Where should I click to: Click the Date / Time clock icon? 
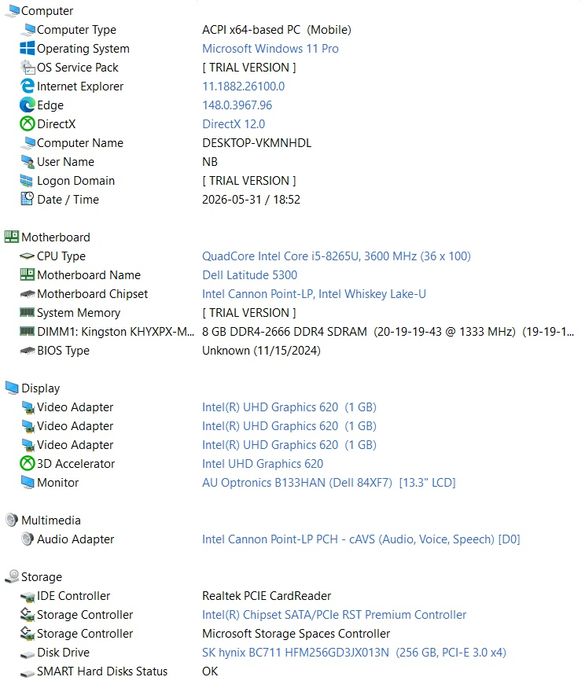(27, 199)
